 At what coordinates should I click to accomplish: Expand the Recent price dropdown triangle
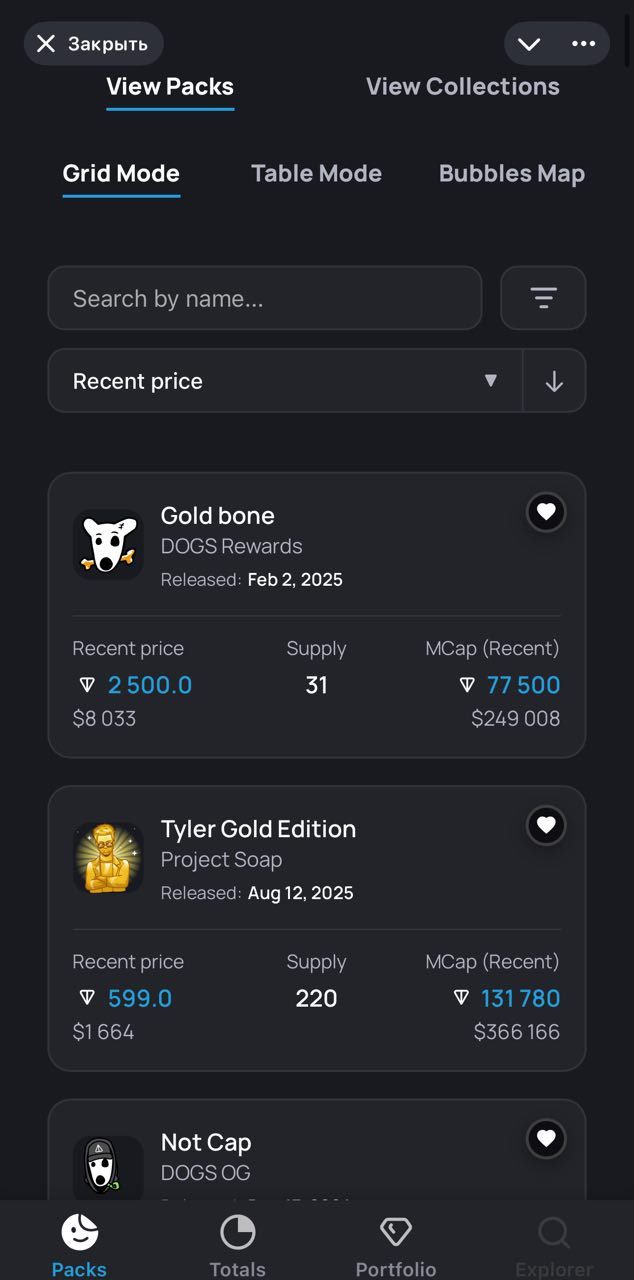point(491,380)
